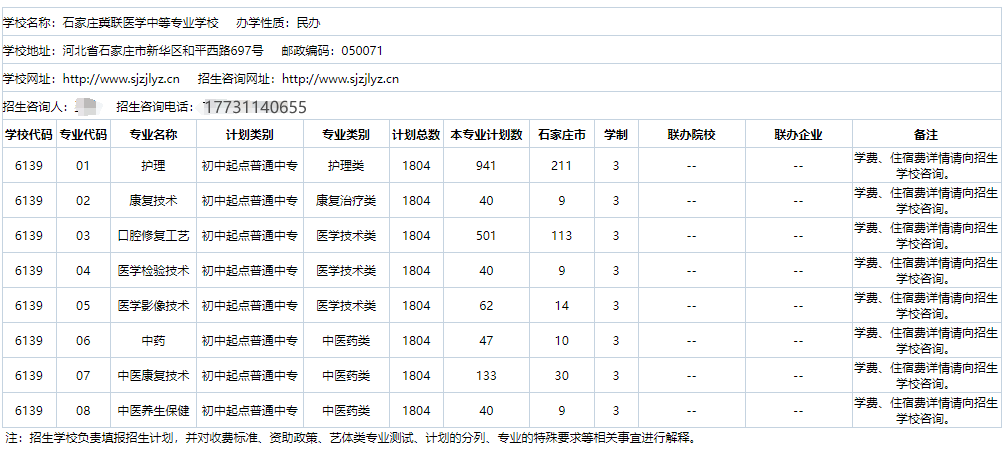Select the 康复治疗类 category cell

tap(345, 201)
